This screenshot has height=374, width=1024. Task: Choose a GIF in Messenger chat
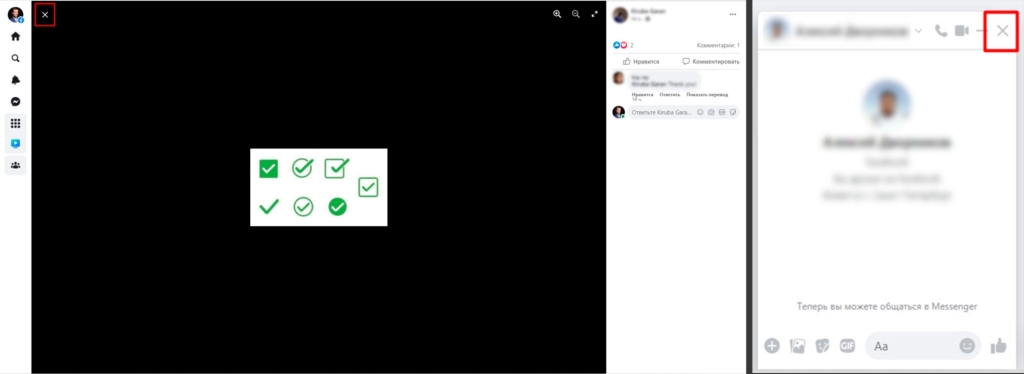pos(848,346)
